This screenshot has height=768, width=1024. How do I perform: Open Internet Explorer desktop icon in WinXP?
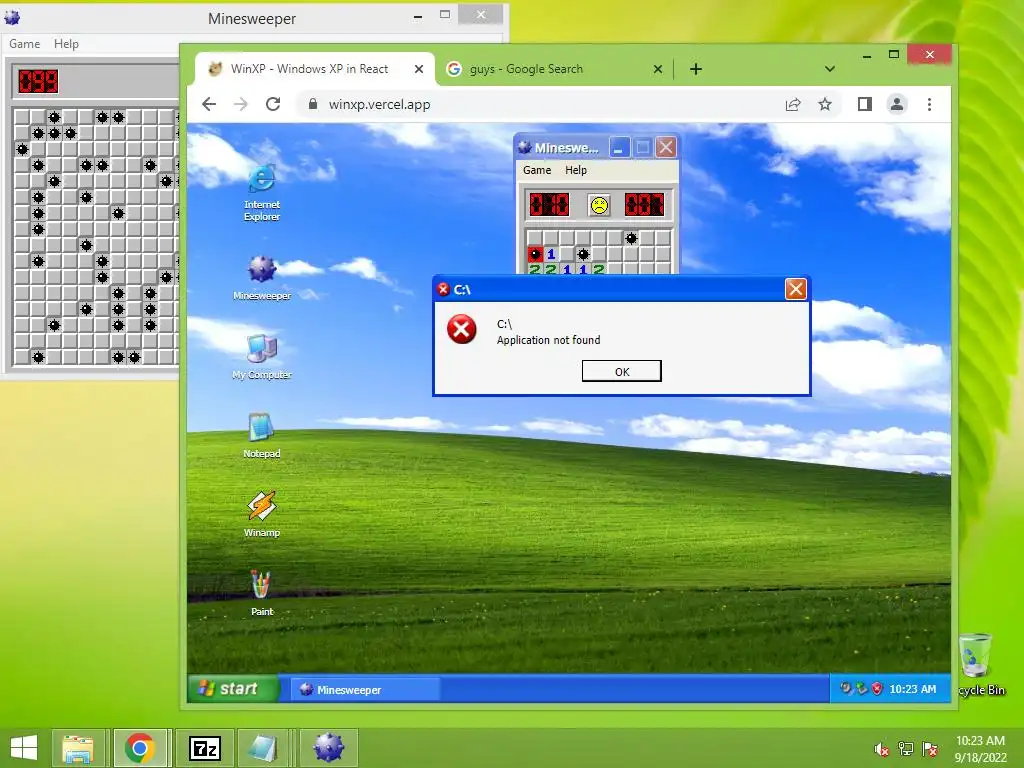262,192
